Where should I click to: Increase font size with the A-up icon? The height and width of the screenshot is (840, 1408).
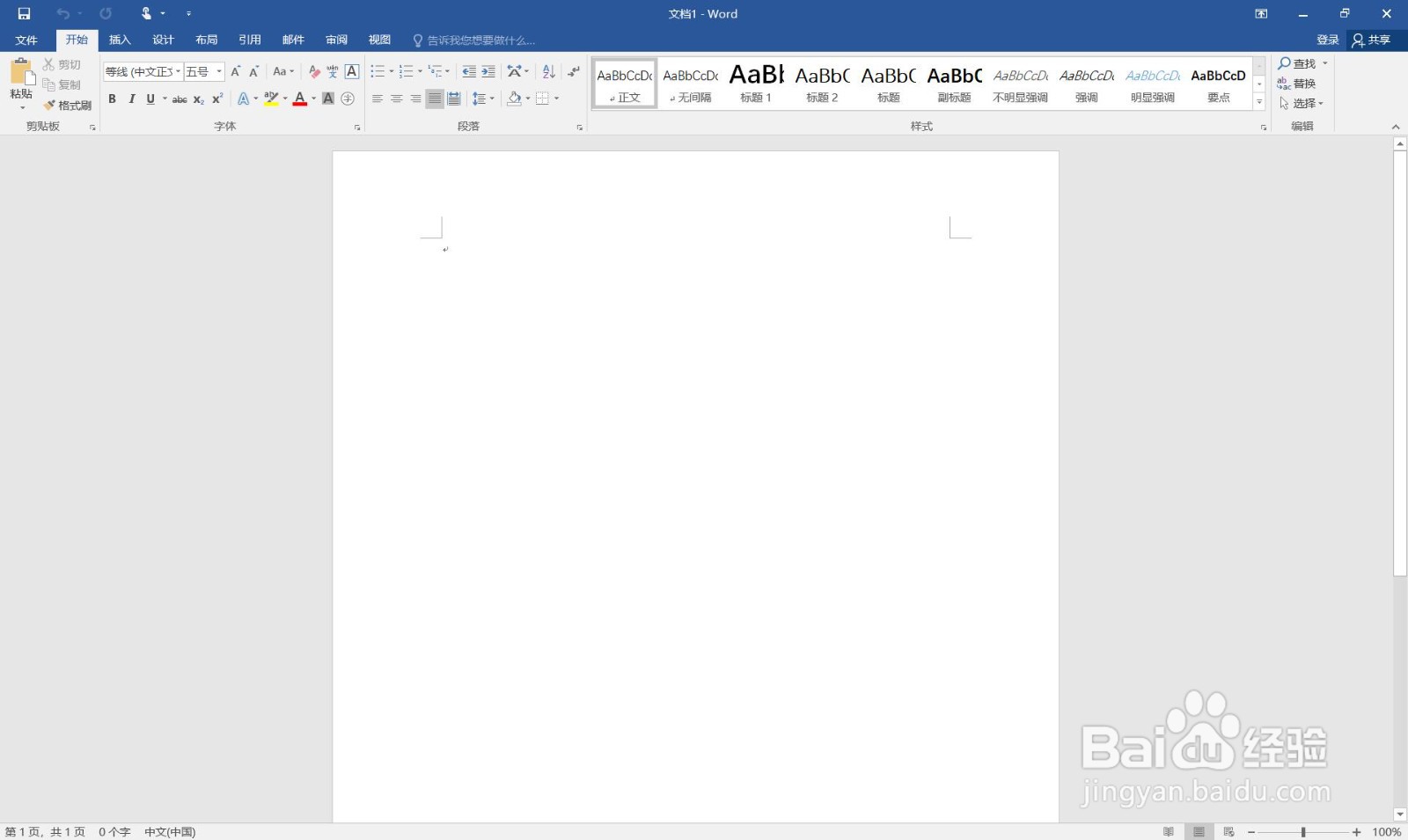(235, 71)
